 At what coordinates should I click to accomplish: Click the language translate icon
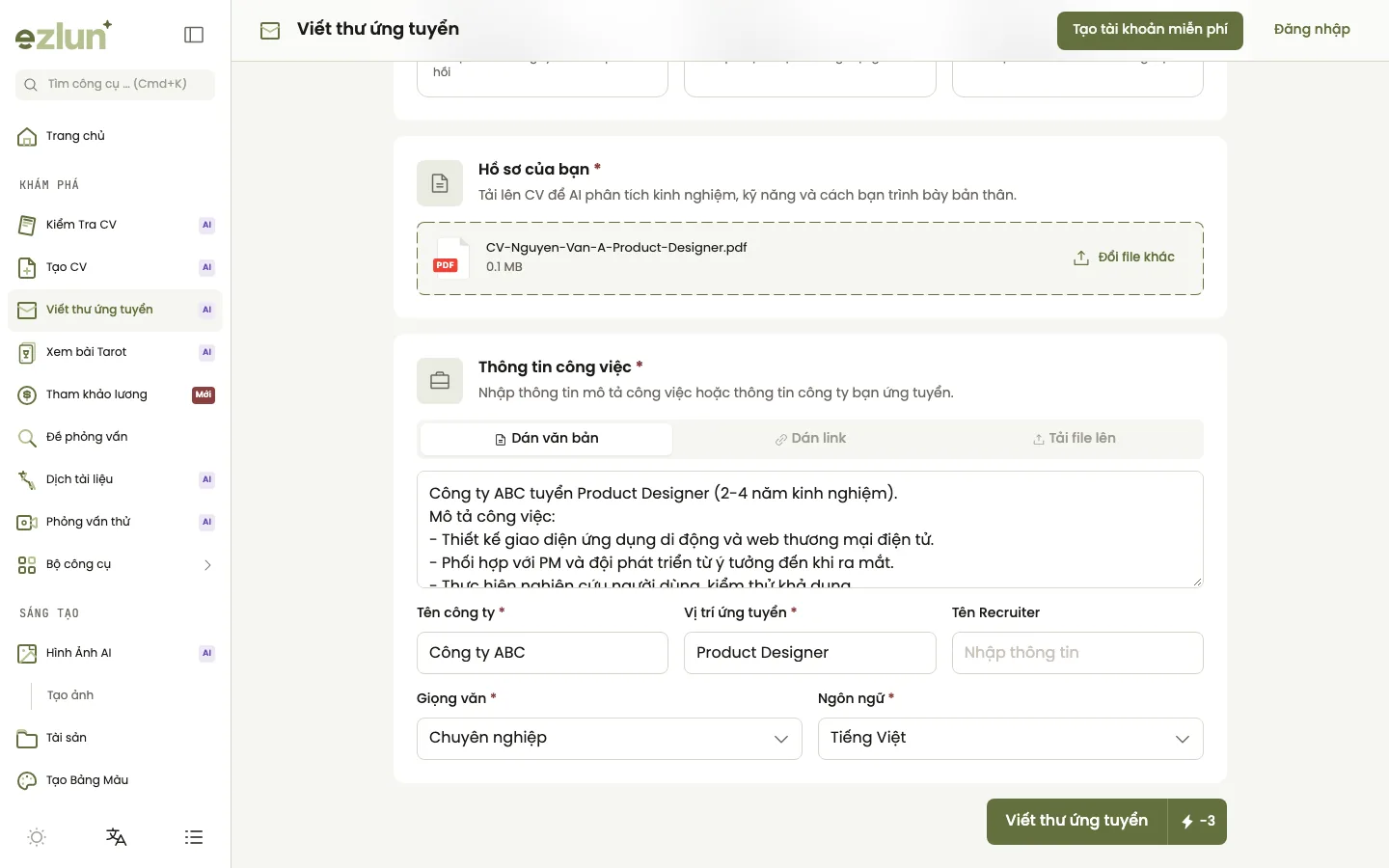pyautogui.click(x=116, y=837)
